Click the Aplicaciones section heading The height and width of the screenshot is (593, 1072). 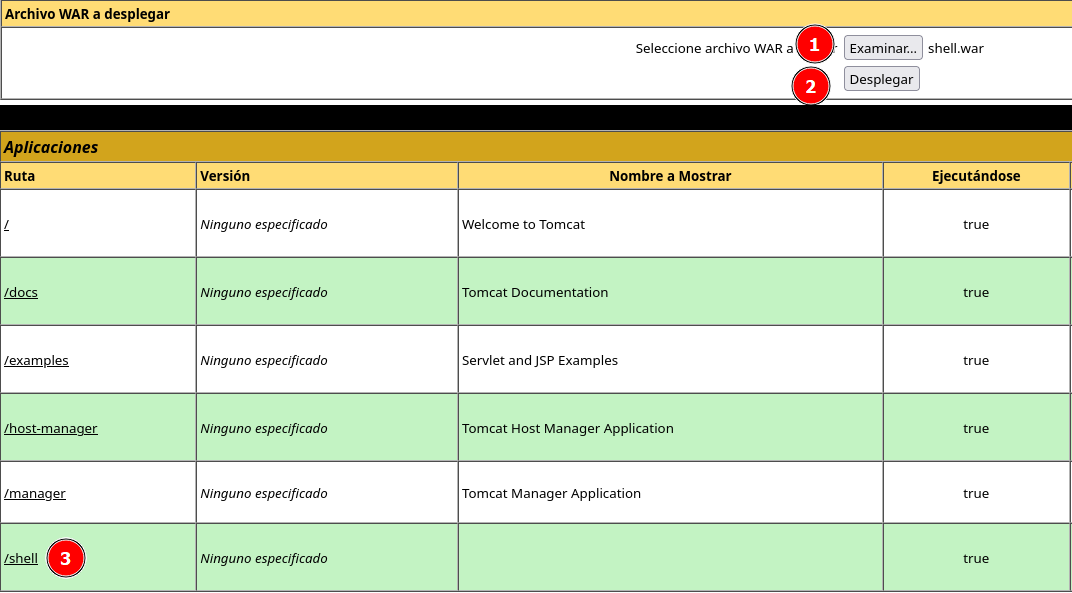click(51, 147)
